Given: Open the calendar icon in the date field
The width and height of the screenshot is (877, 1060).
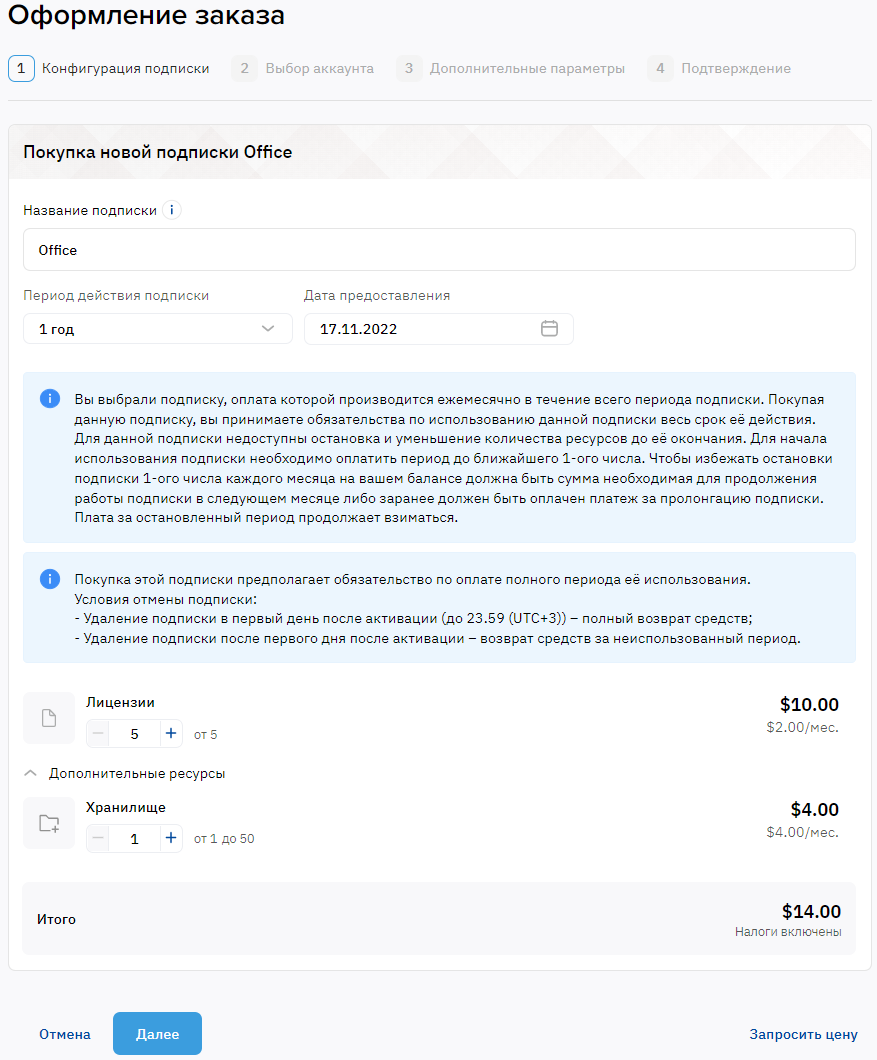Looking at the screenshot, I should click(x=549, y=329).
